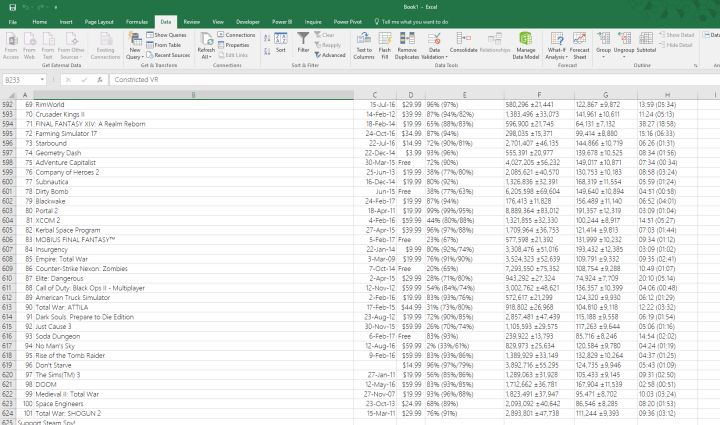This screenshot has width=720, height=425.
Task: Switch to Power Pivot tab
Action: (348, 22)
